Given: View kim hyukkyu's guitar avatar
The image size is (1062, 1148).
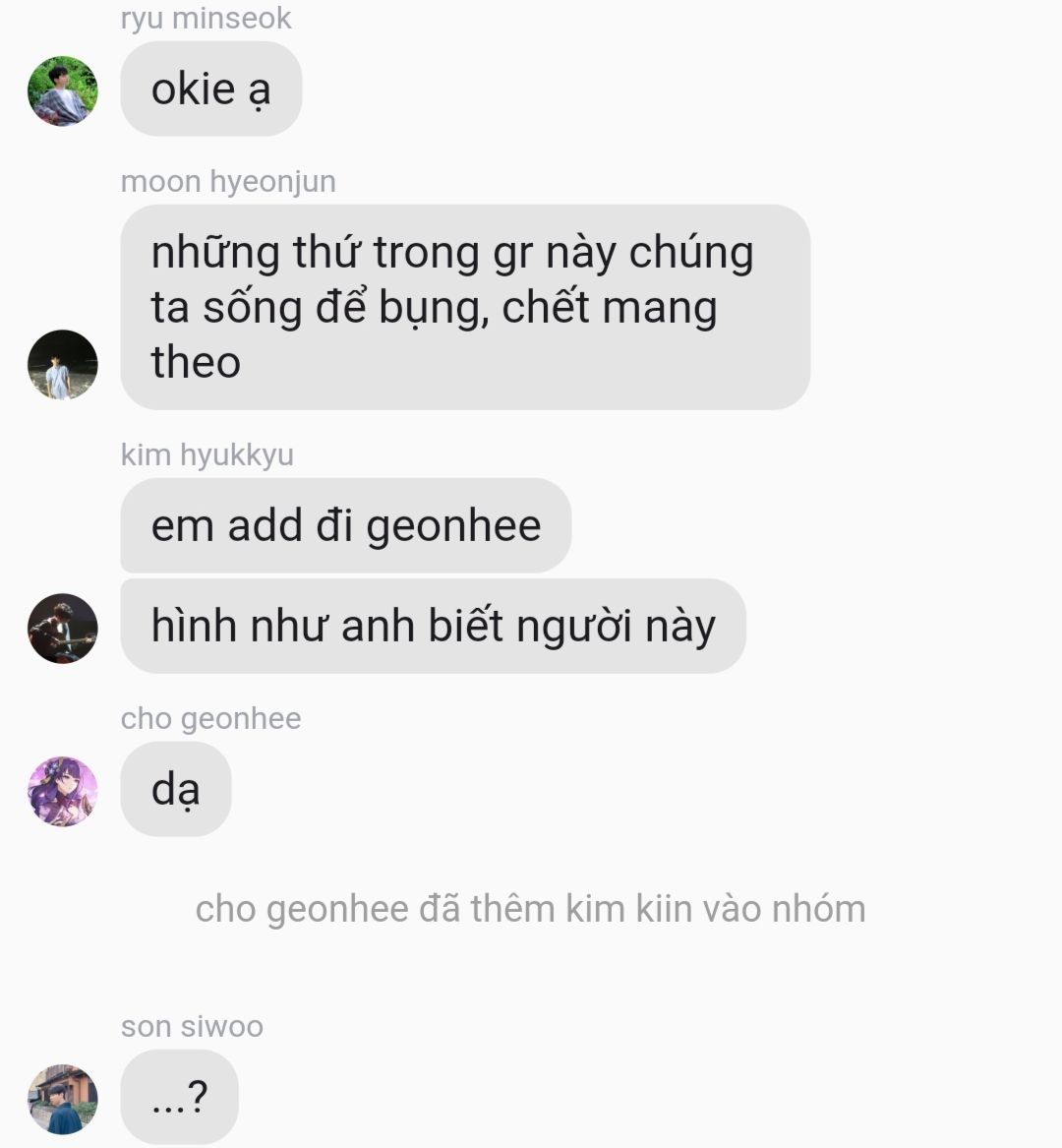Looking at the screenshot, I should tap(62, 629).
